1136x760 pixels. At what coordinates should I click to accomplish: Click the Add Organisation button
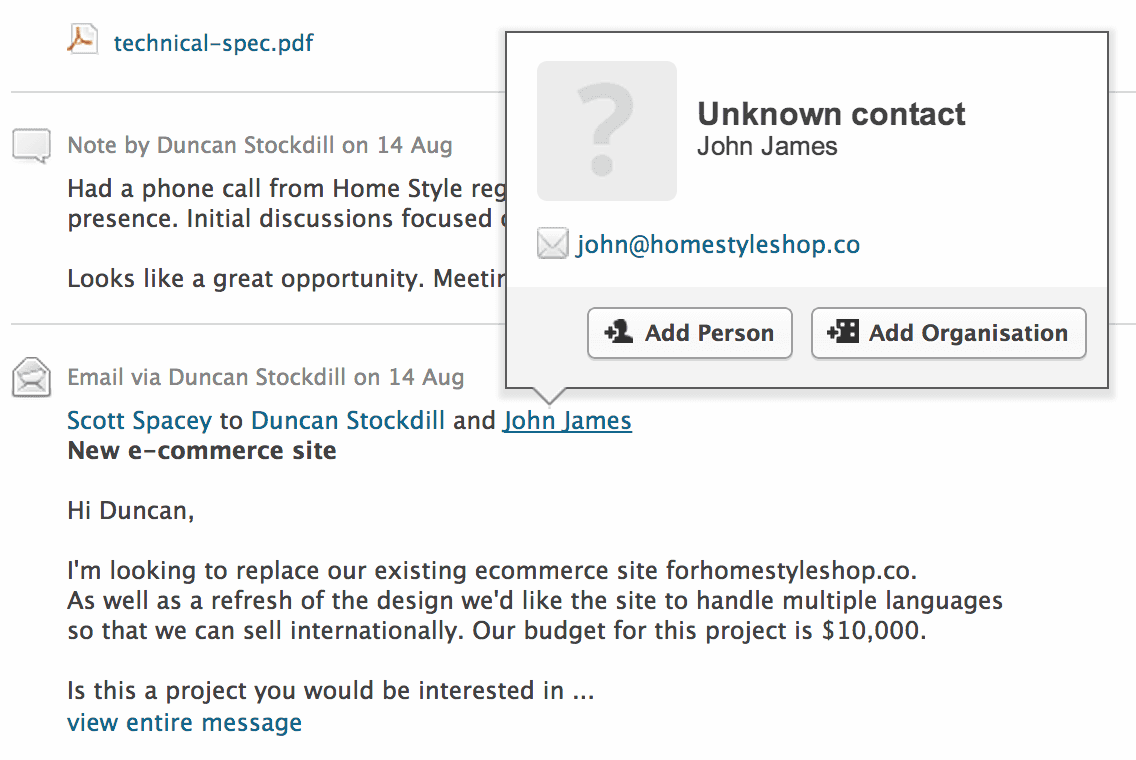[948, 333]
